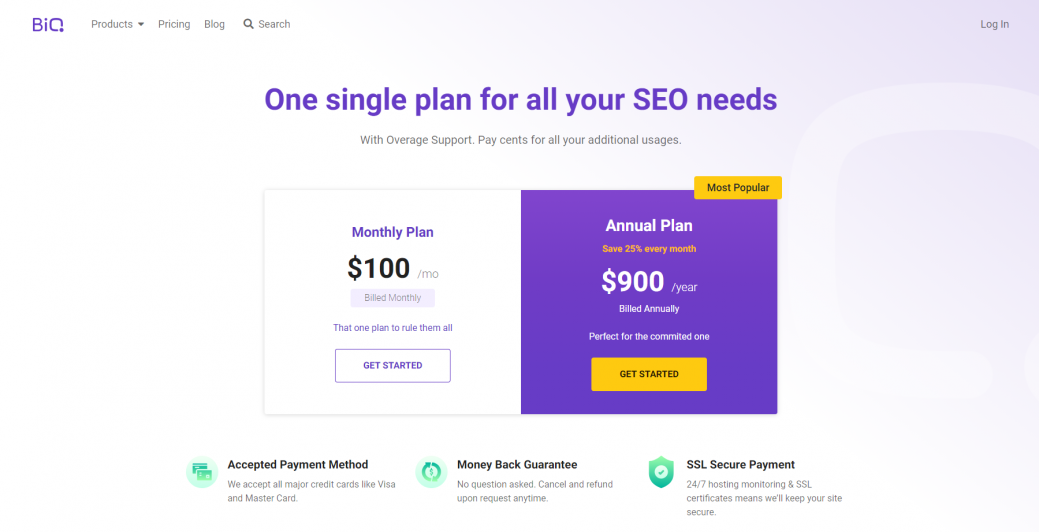
Task: Click the BiQ logo in header
Action: [48, 25]
